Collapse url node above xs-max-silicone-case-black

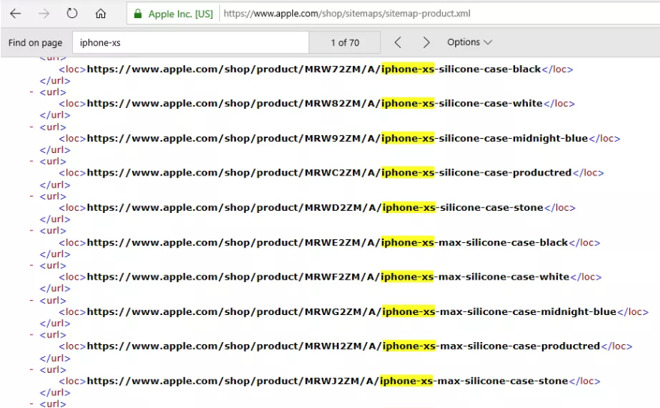click(32, 231)
